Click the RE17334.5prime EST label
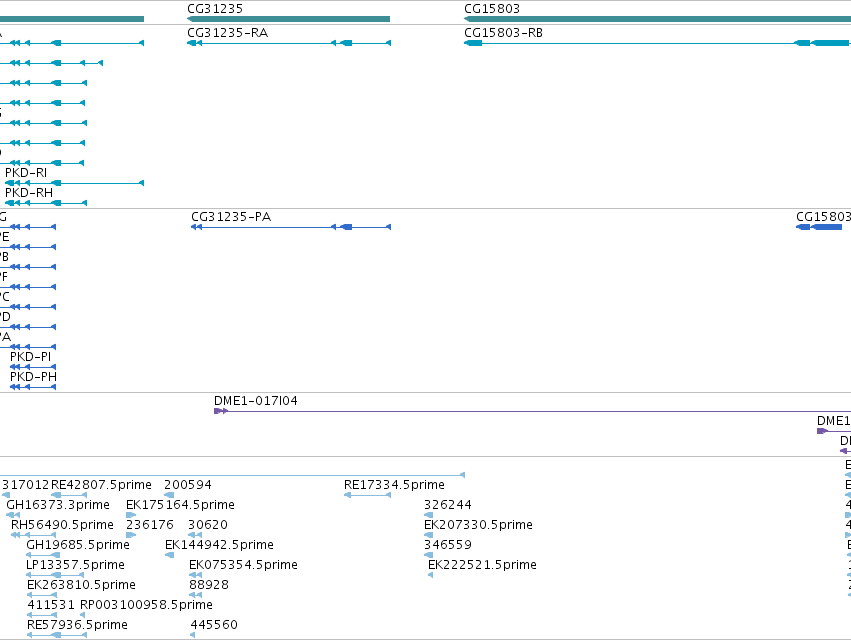This screenshot has height=640, width=851. pos(395,485)
